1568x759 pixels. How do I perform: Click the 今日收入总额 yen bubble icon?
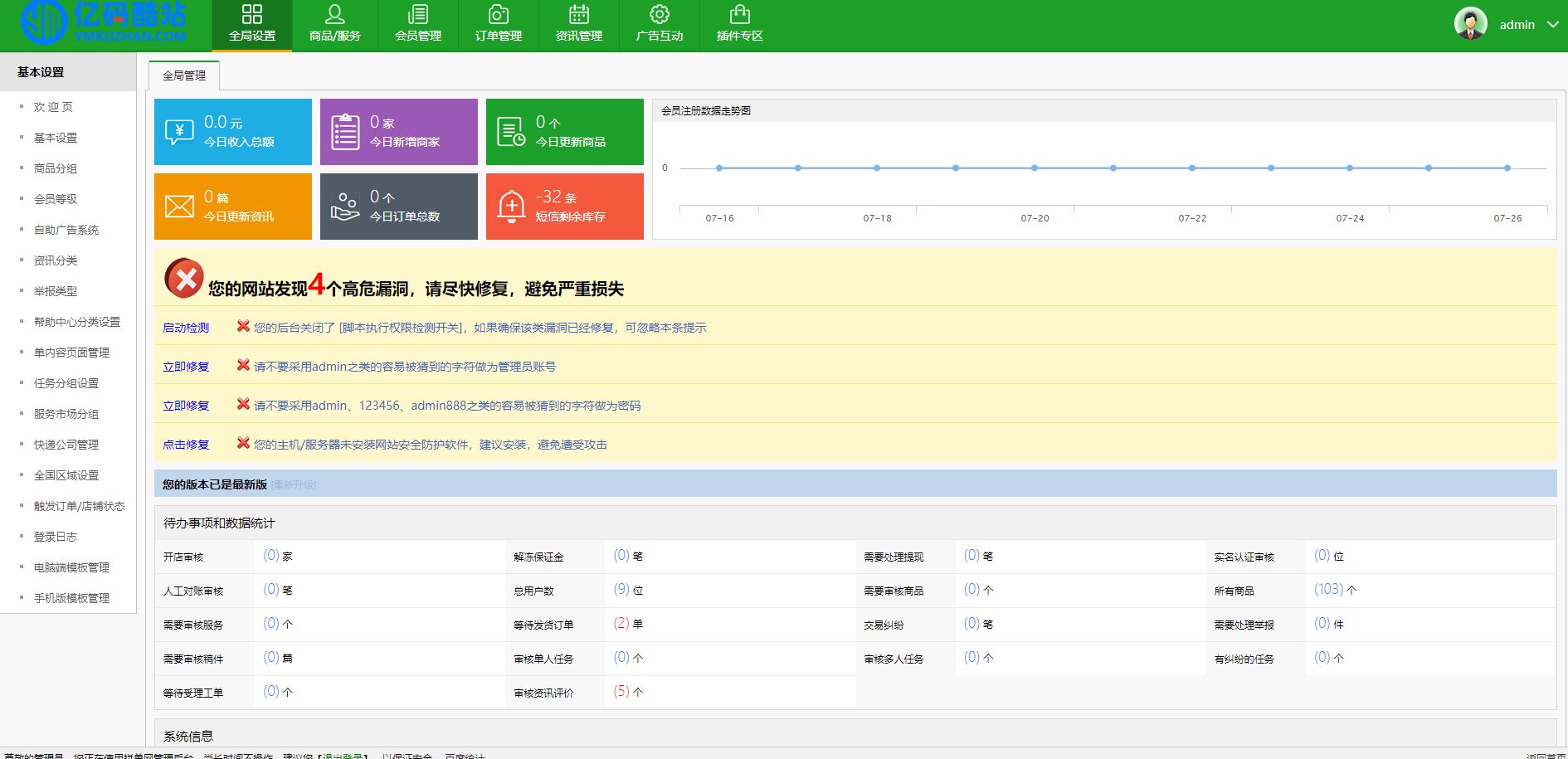point(179,132)
